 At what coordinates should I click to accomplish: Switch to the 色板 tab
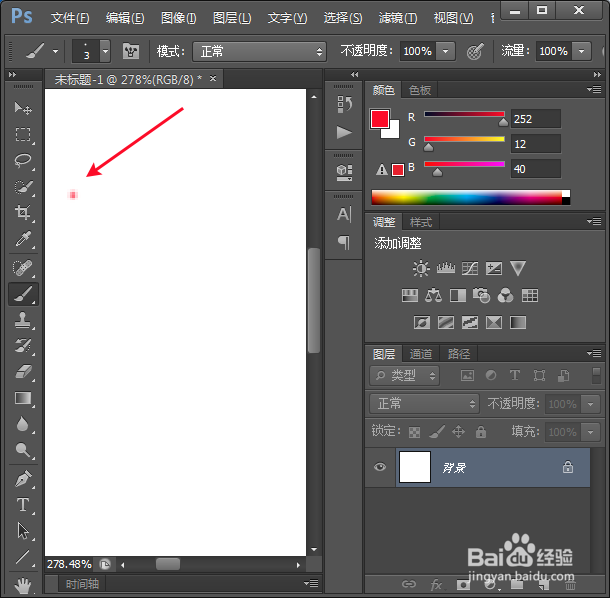[420, 90]
